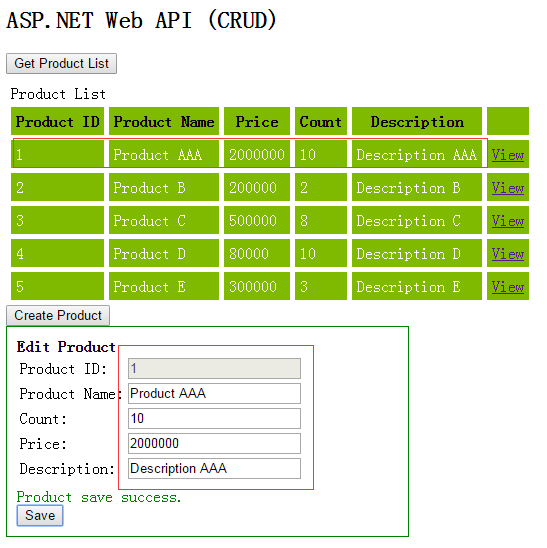Focus the Count input field
Viewport: 547px width, 548px height.
[214, 418]
